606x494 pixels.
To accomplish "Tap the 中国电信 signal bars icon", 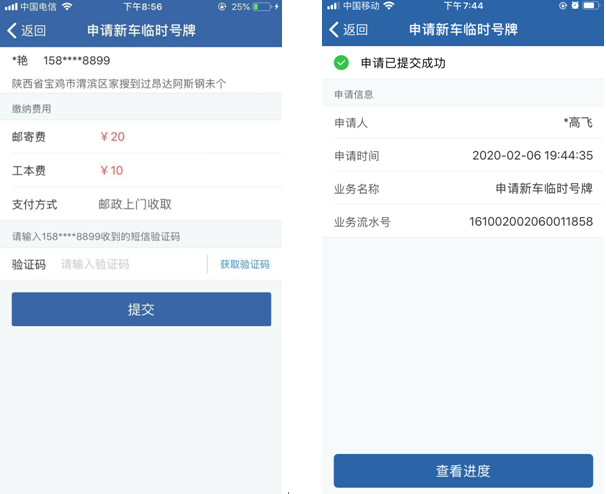I will pos(11,7).
